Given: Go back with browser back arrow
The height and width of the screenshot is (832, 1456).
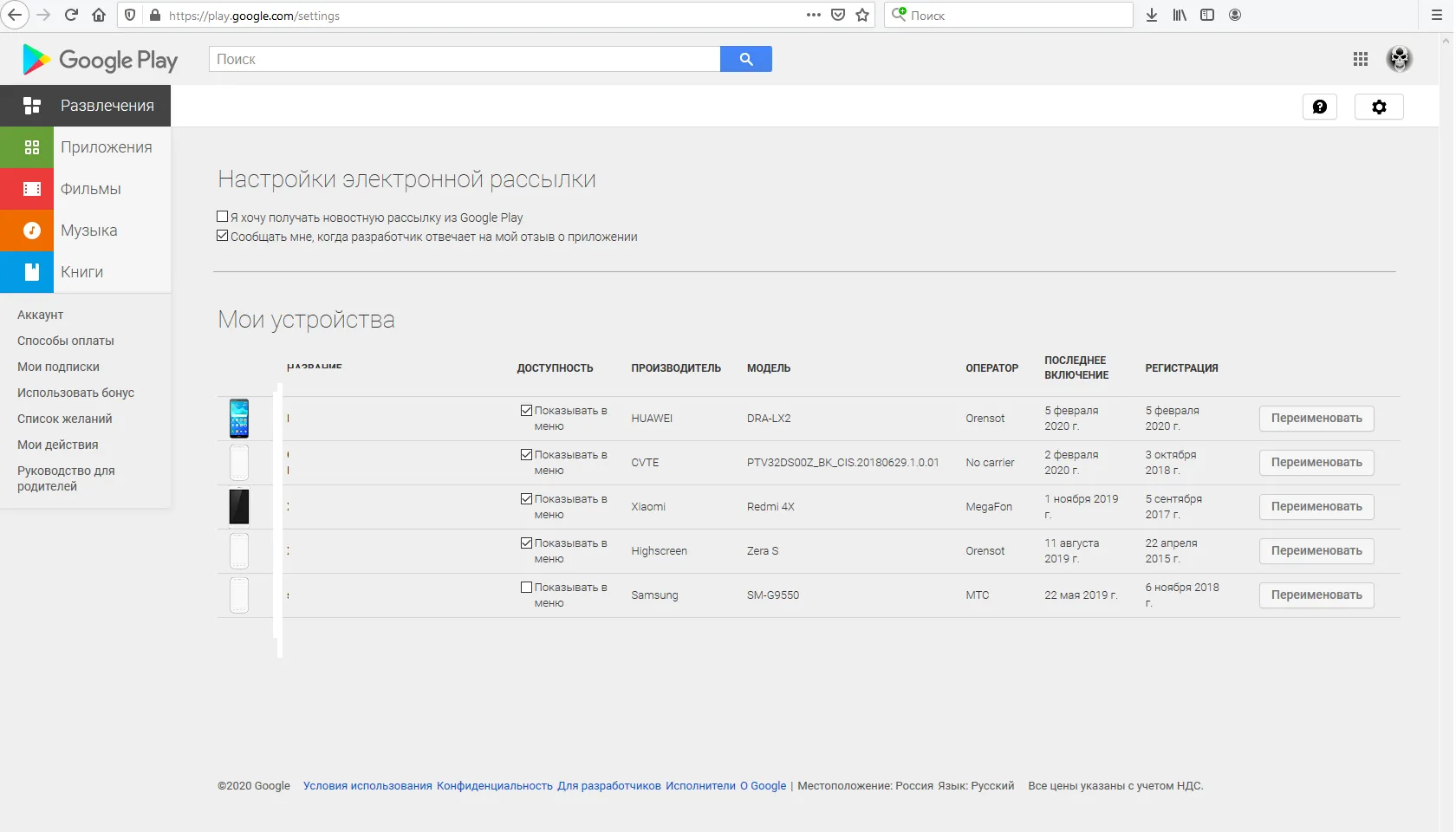Looking at the screenshot, I should 15,15.
